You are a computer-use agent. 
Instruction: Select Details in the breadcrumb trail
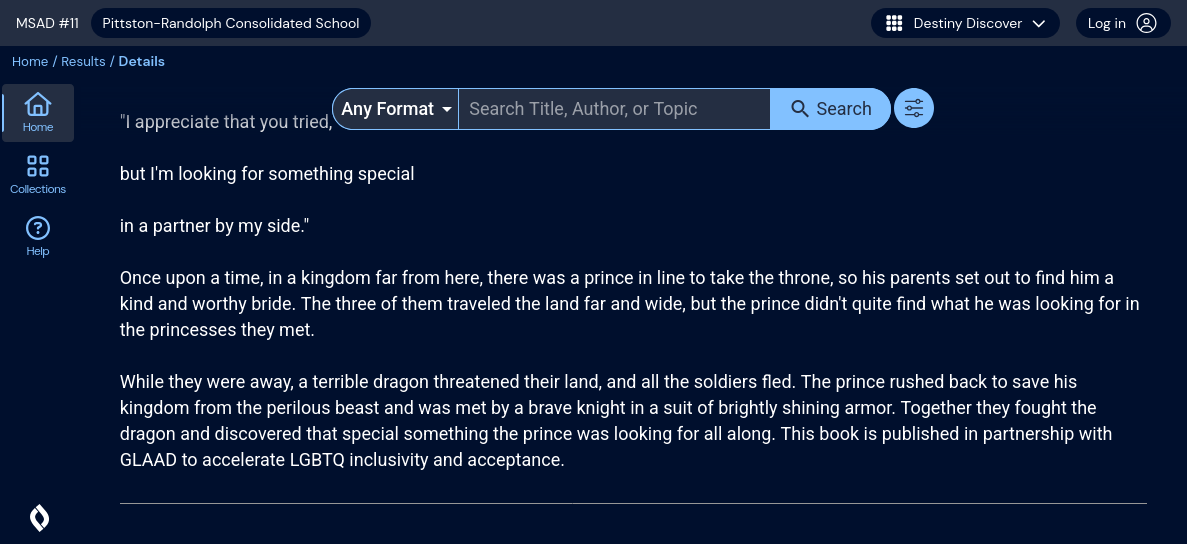(141, 61)
